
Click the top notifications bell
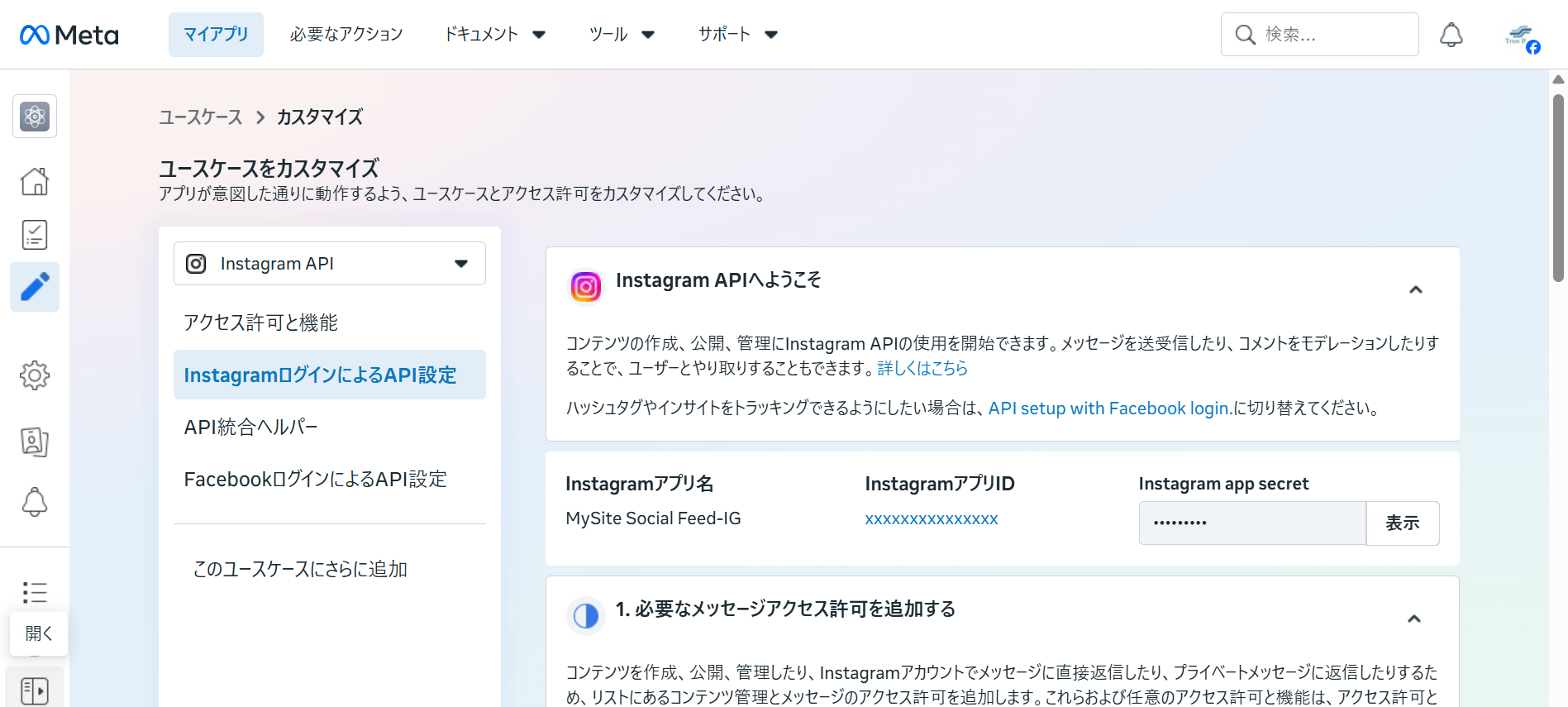click(1451, 35)
